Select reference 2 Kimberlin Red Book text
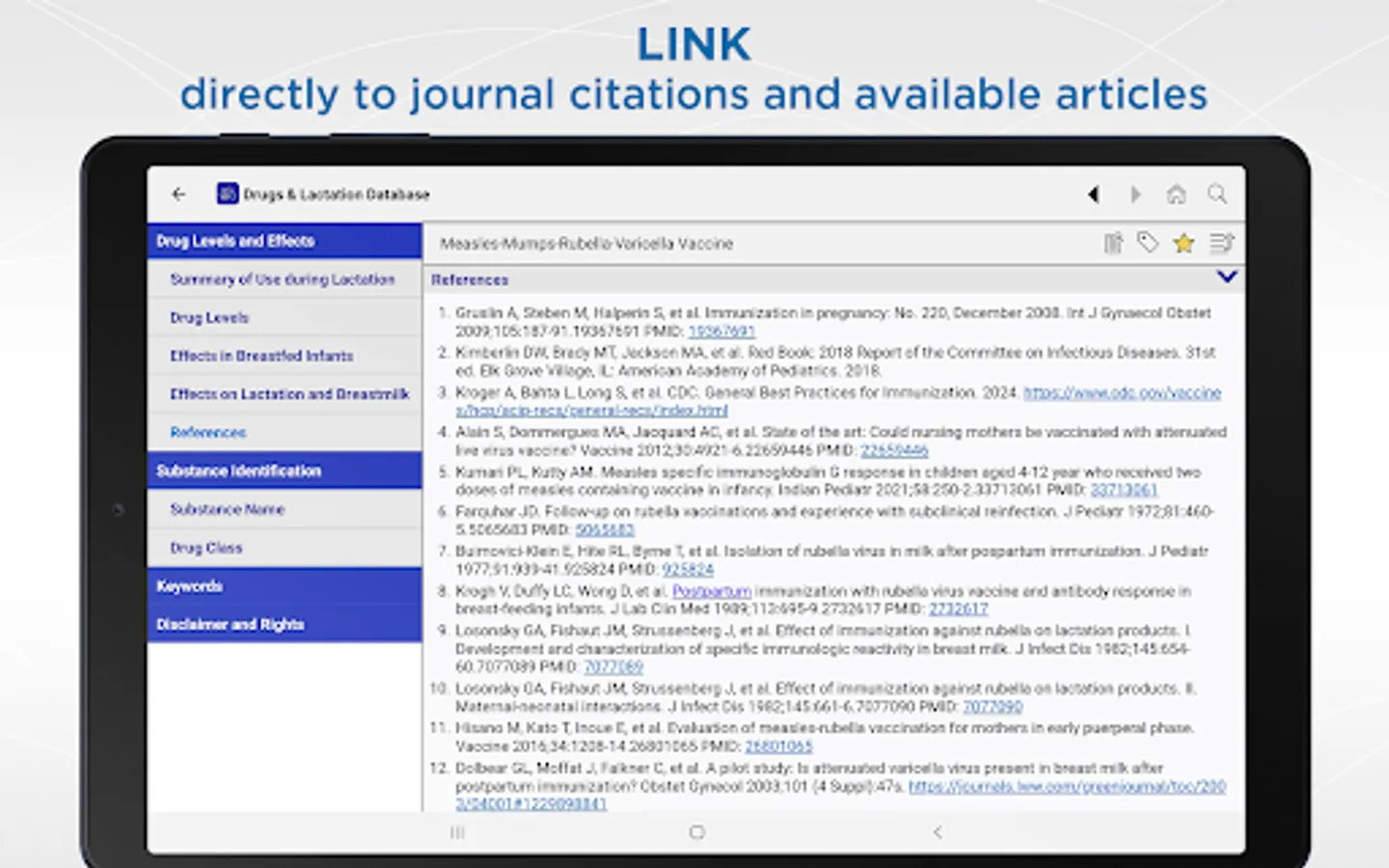1389x868 pixels. 835,362
